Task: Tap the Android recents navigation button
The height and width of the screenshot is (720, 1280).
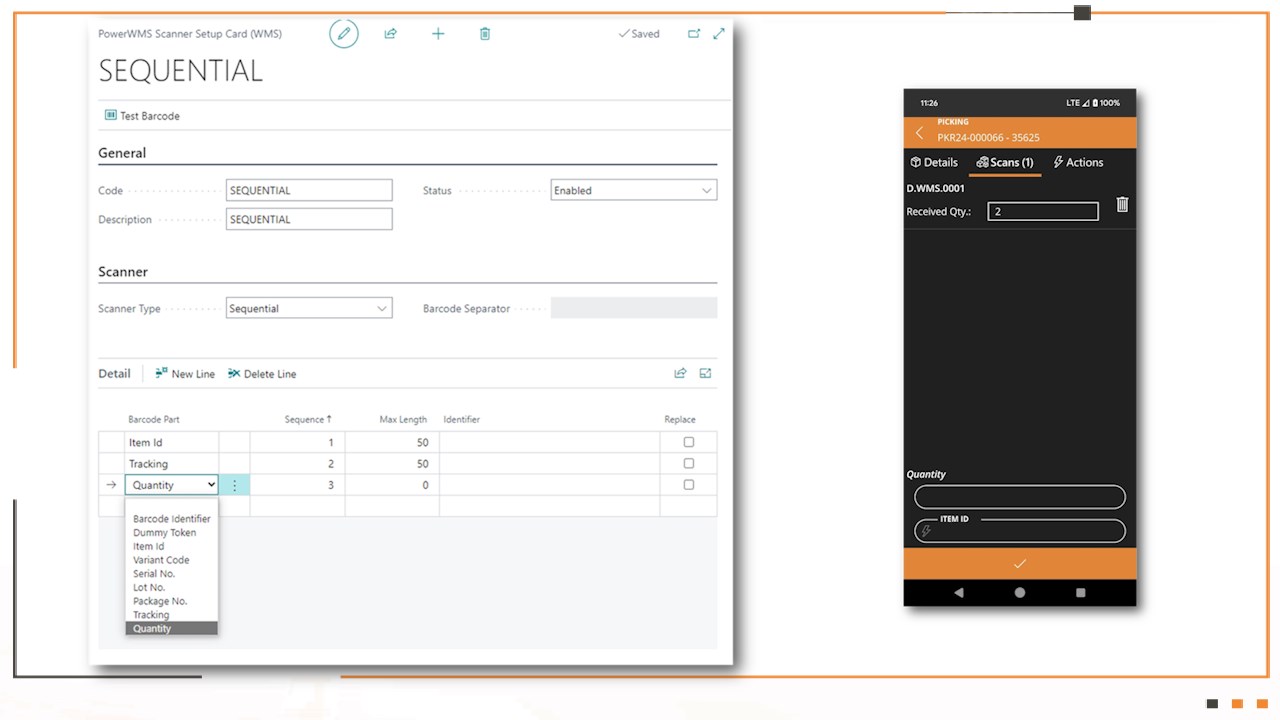Action: pyautogui.click(x=1081, y=593)
